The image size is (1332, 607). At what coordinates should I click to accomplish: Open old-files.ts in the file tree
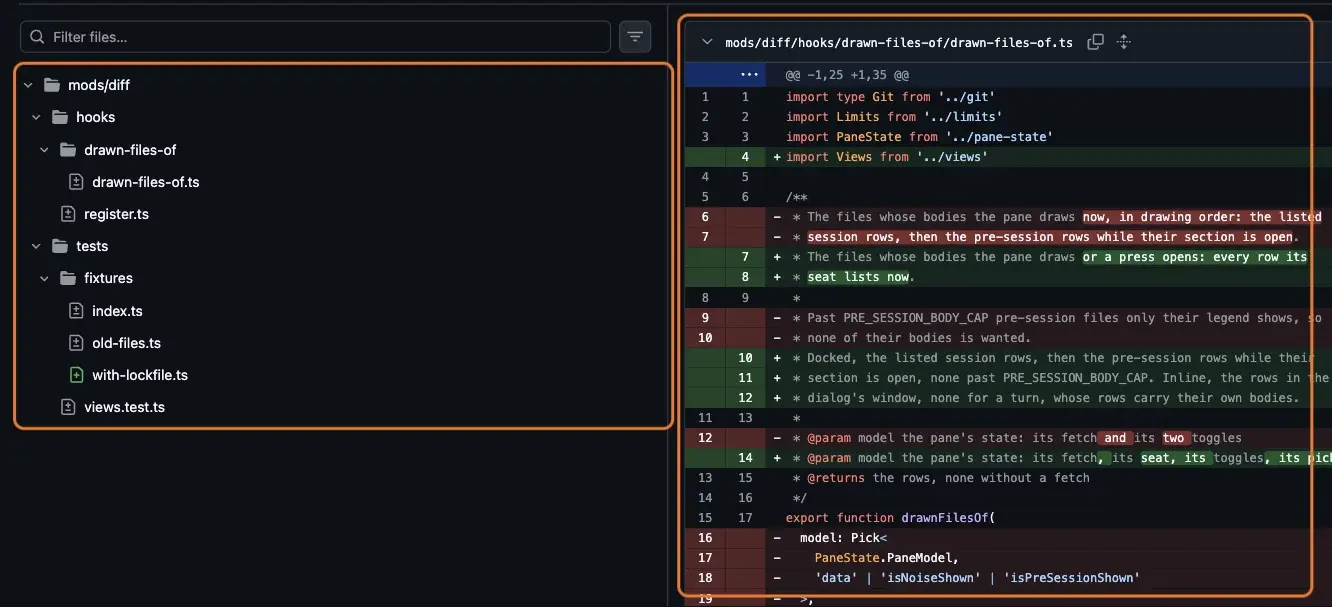126,343
